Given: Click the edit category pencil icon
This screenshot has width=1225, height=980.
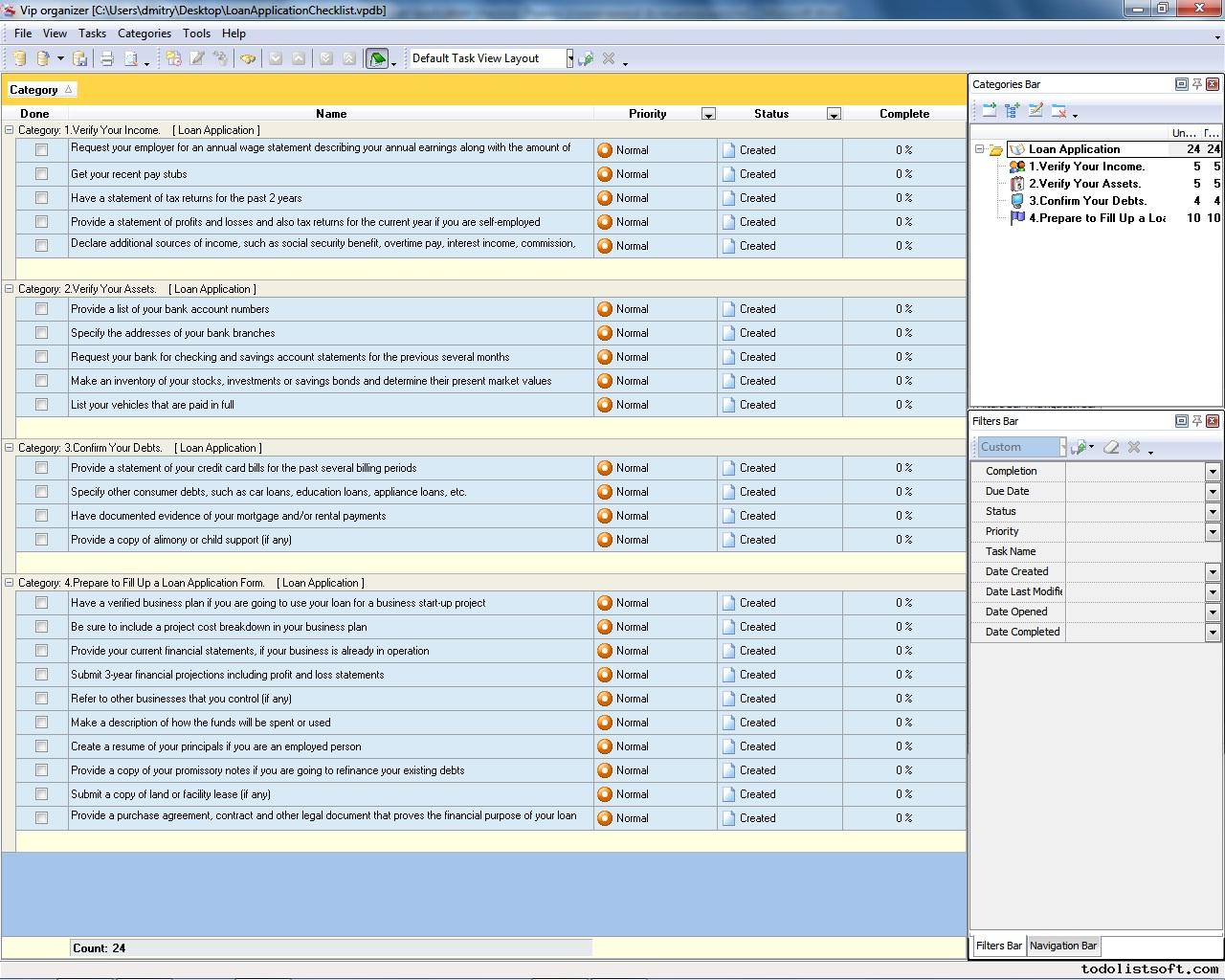Looking at the screenshot, I should [1036, 111].
